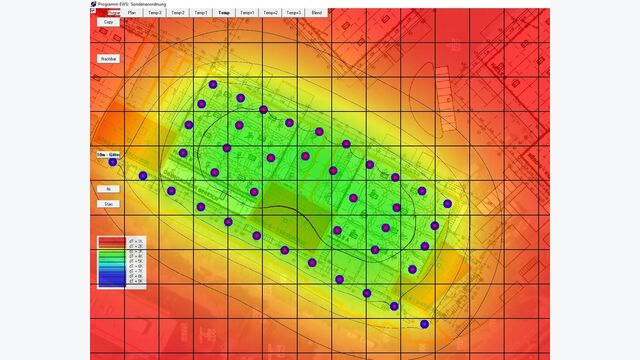Viewport: 640px width, 360px height.
Task: Click the button just below the 10m-Gitter label
Action: 109,189
